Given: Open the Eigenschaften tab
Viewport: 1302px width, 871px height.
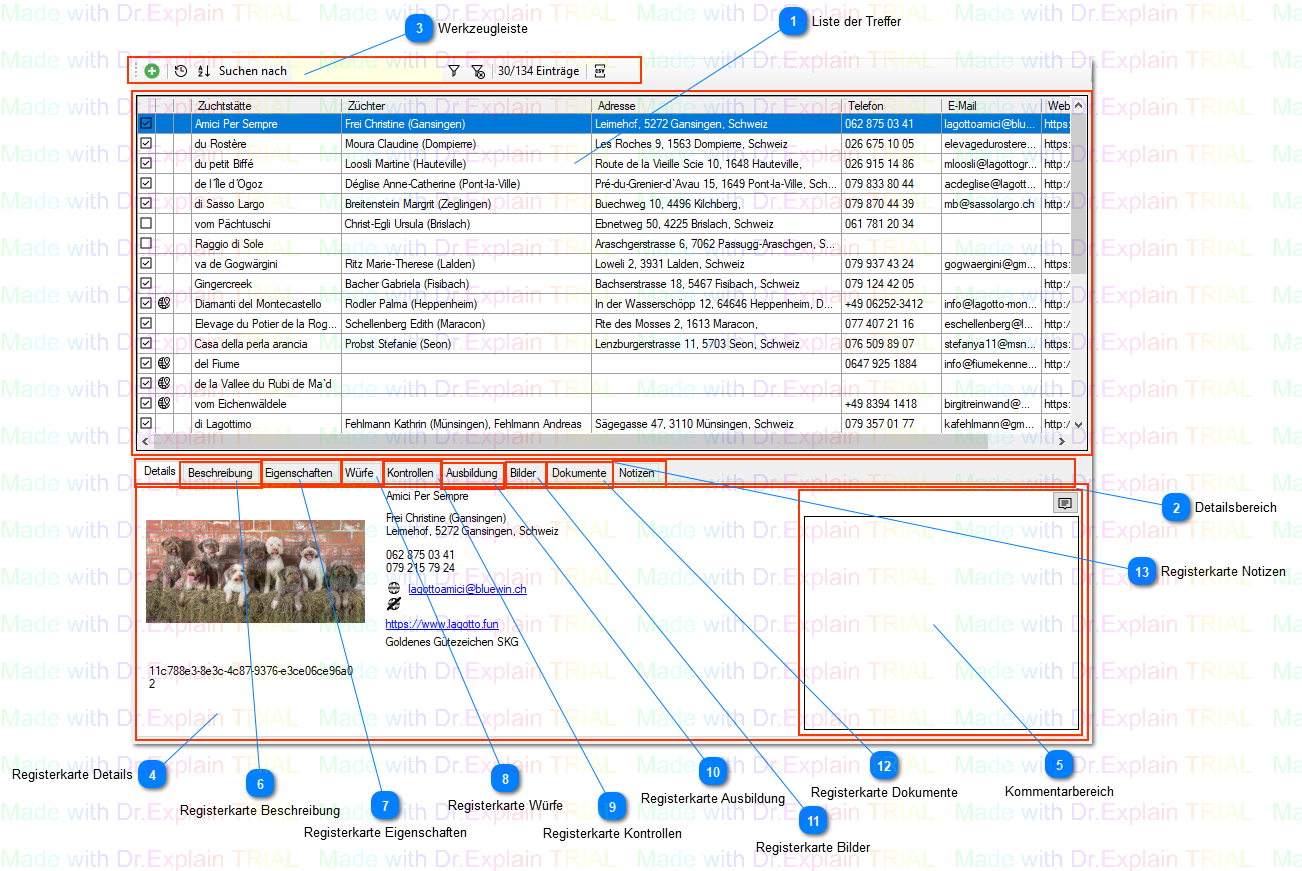Looking at the screenshot, I should (299, 473).
